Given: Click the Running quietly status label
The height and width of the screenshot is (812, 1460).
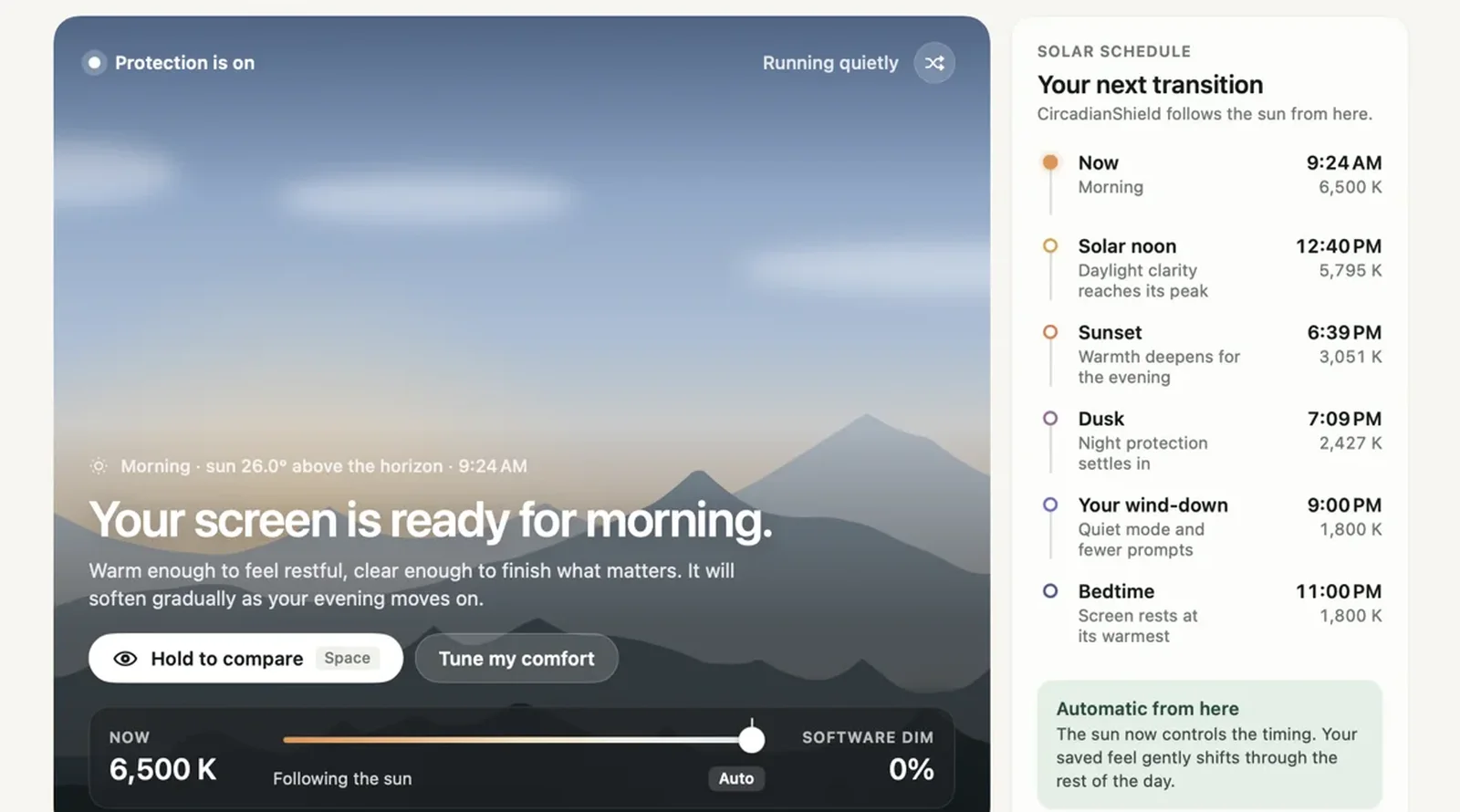Looking at the screenshot, I should (x=830, y=63).
